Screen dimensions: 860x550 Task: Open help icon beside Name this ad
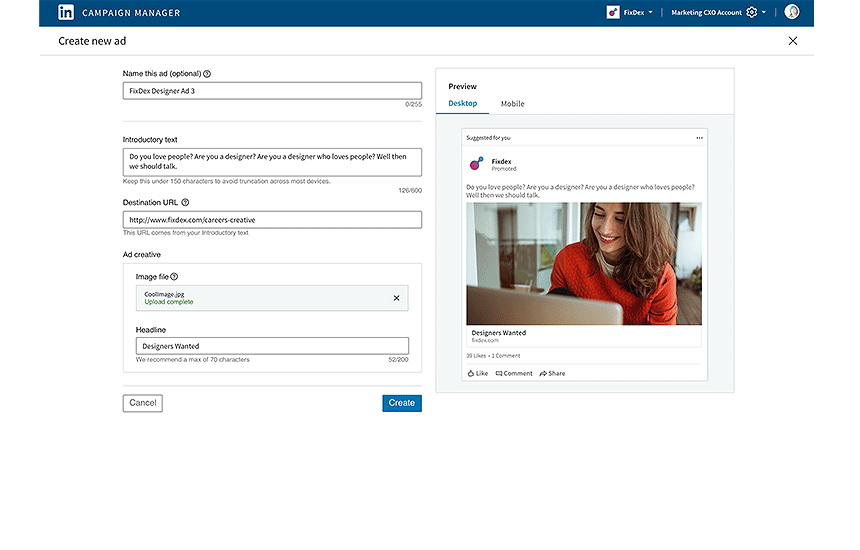(207, 74)
